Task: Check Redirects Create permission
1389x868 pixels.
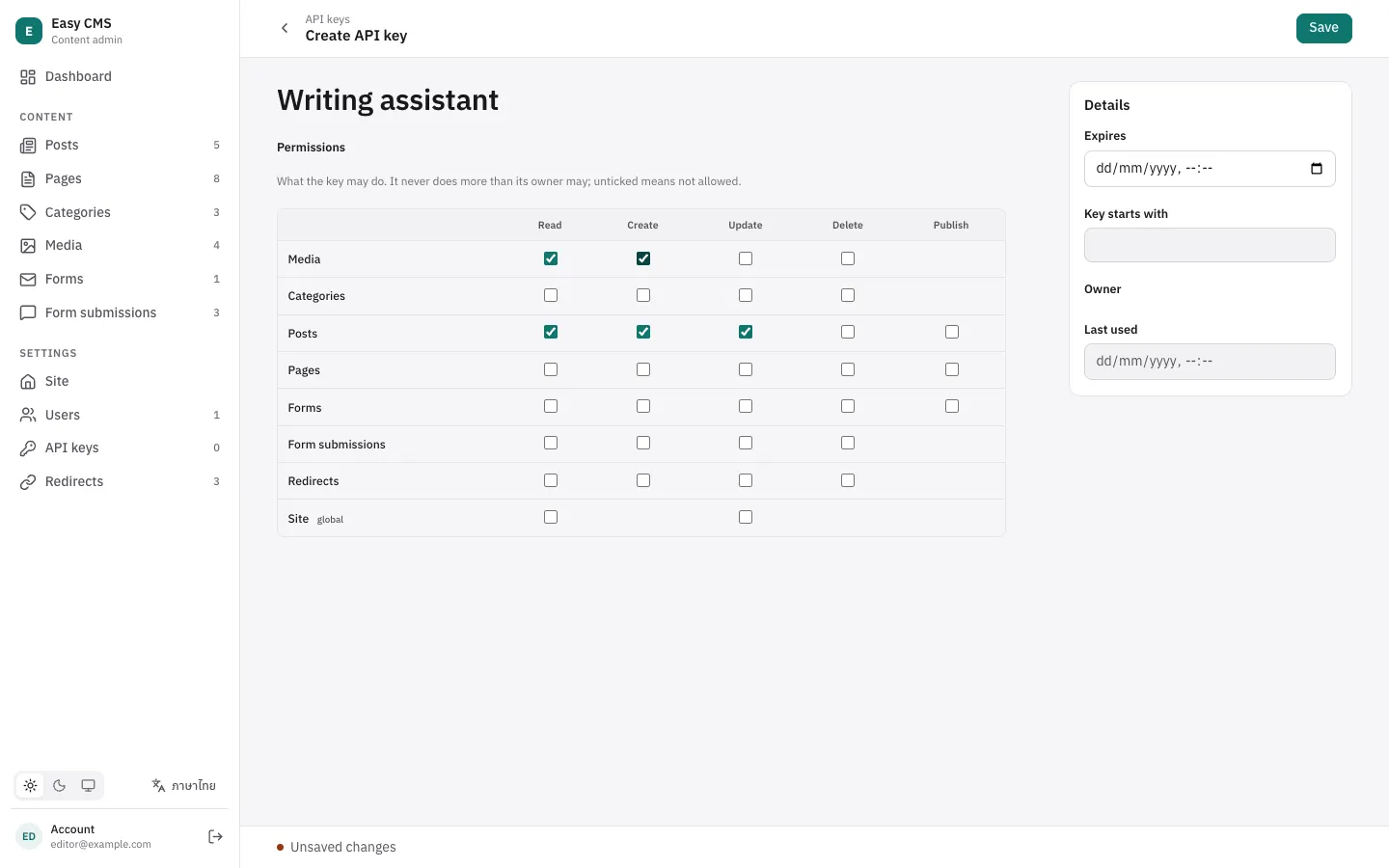Action: pyautogui.click(x=643, y=480)
